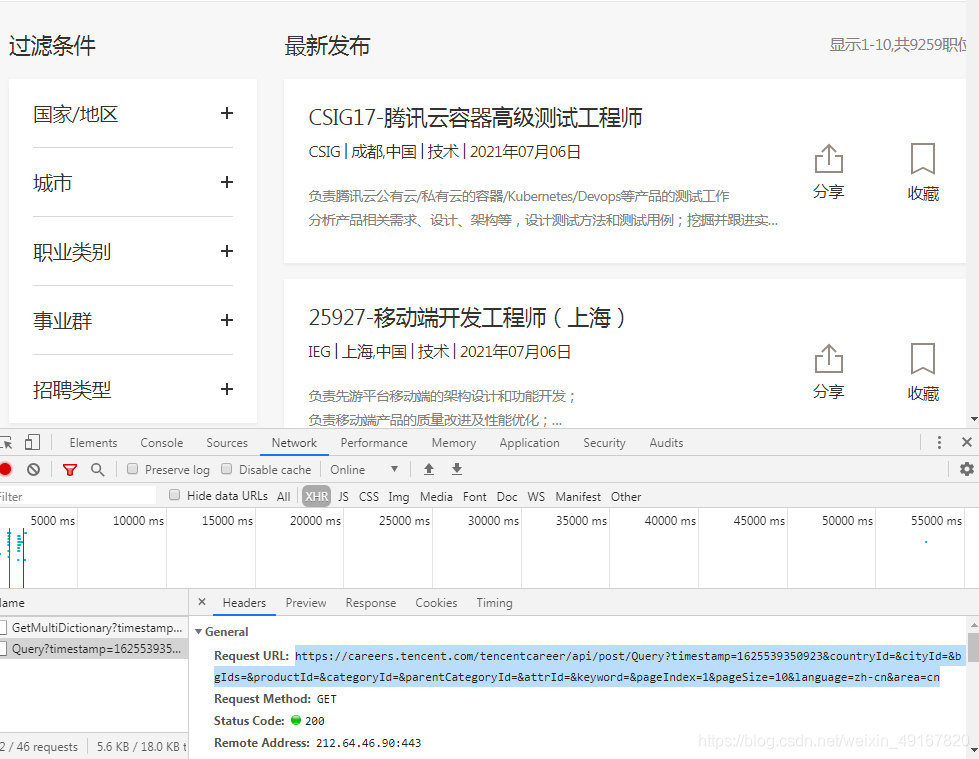979x759 pixels.
Task: Open job title CSIG17-腾讯云容器高级测试工程师
Action: click(x=475, y=117)
